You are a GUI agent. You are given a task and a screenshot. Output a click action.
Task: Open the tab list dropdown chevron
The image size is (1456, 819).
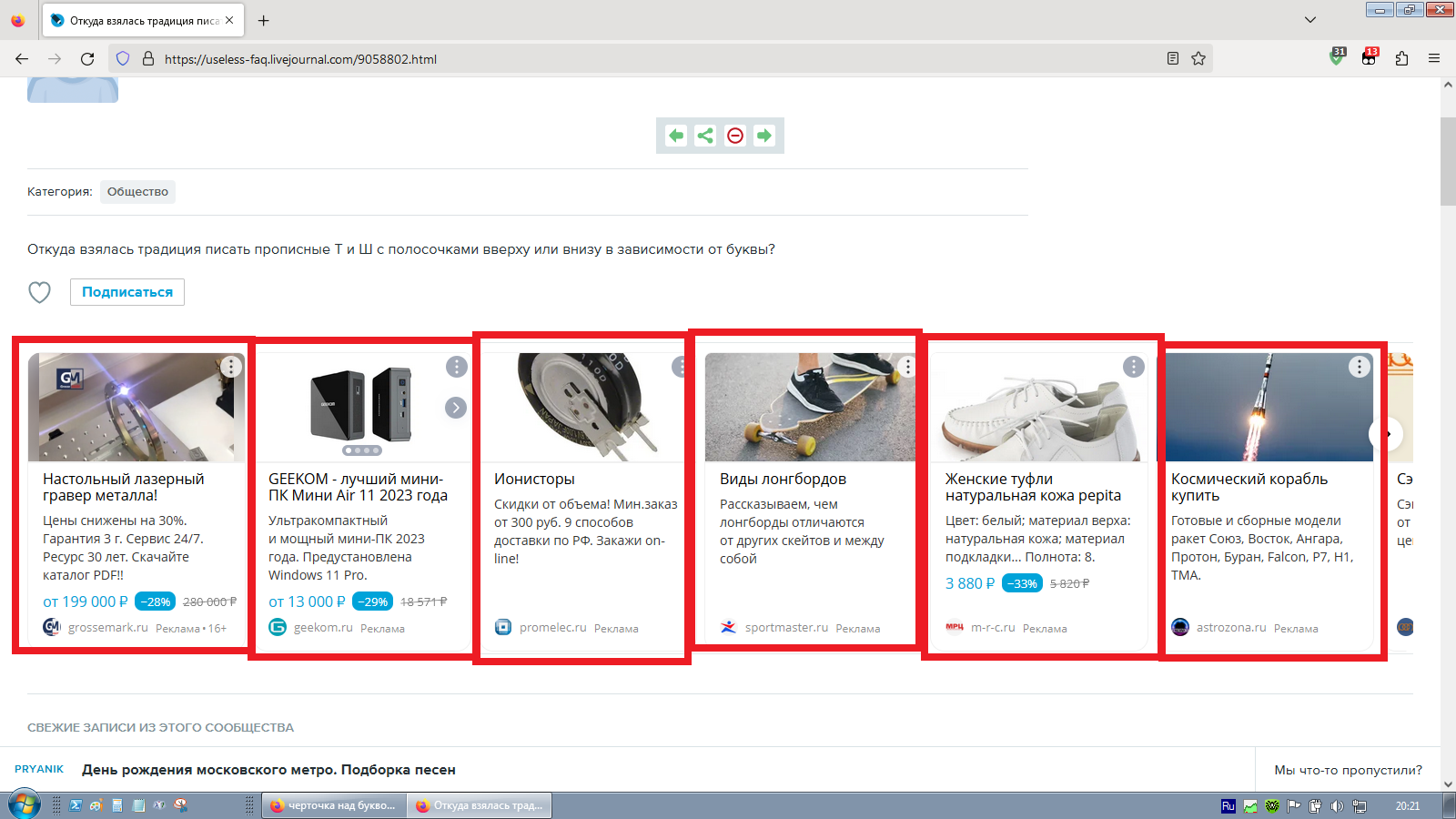(1309, 18)
